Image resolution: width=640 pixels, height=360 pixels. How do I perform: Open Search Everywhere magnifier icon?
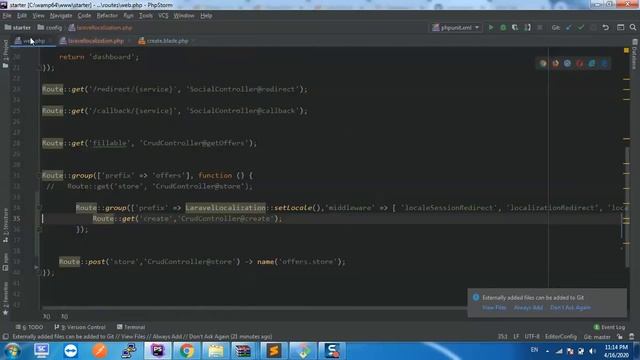(633, 27)
